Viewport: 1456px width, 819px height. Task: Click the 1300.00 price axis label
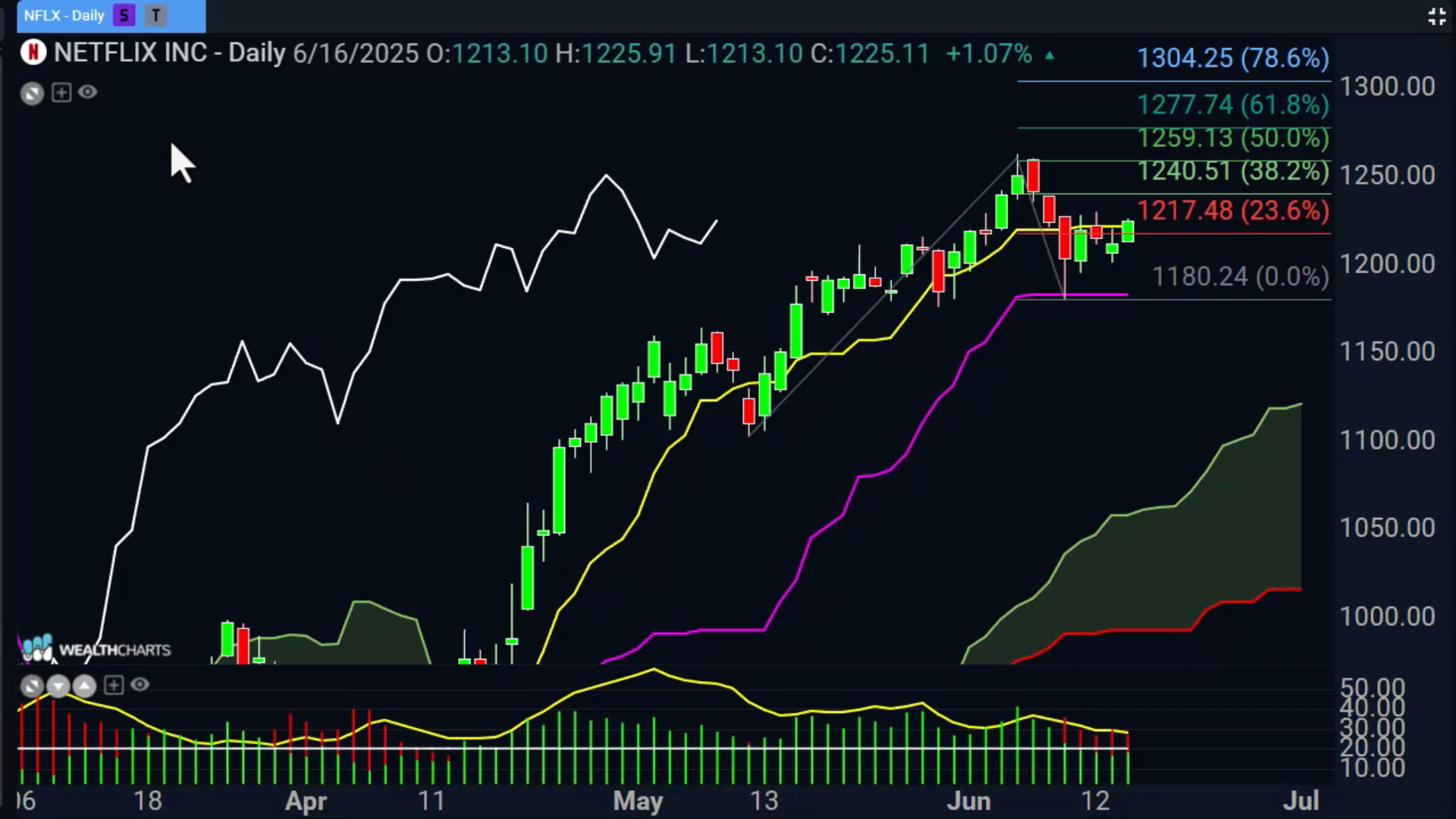(1387, 87)
